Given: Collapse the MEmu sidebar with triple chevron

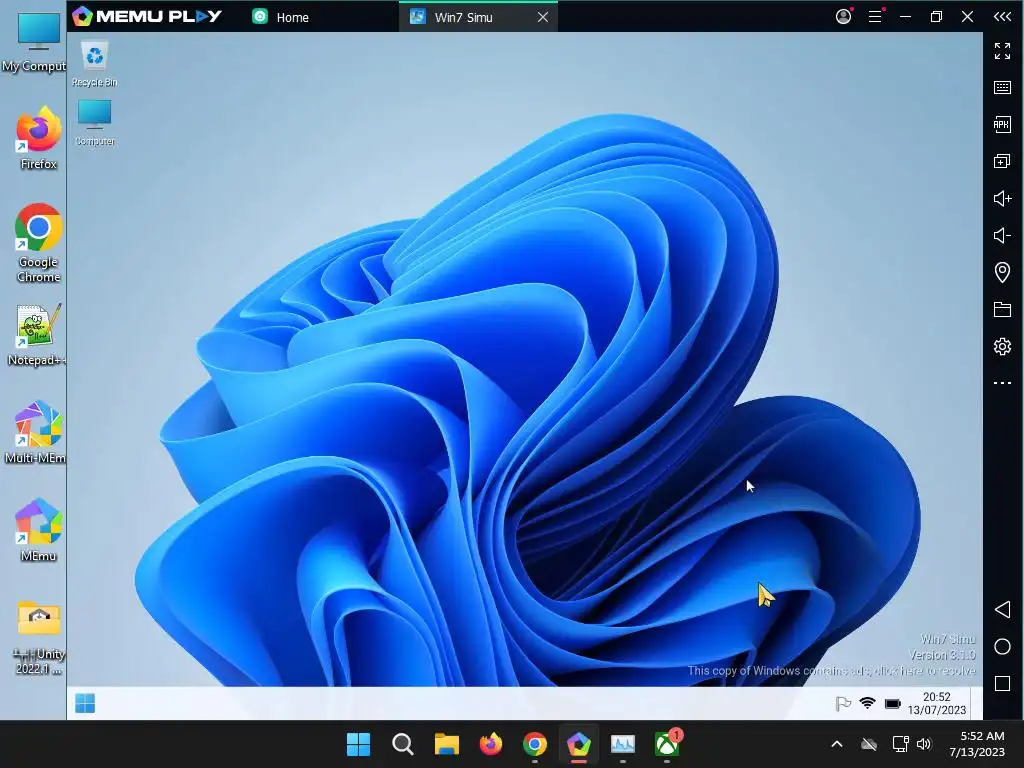Looking at the screenshot, I should (x=1002, y=16).
